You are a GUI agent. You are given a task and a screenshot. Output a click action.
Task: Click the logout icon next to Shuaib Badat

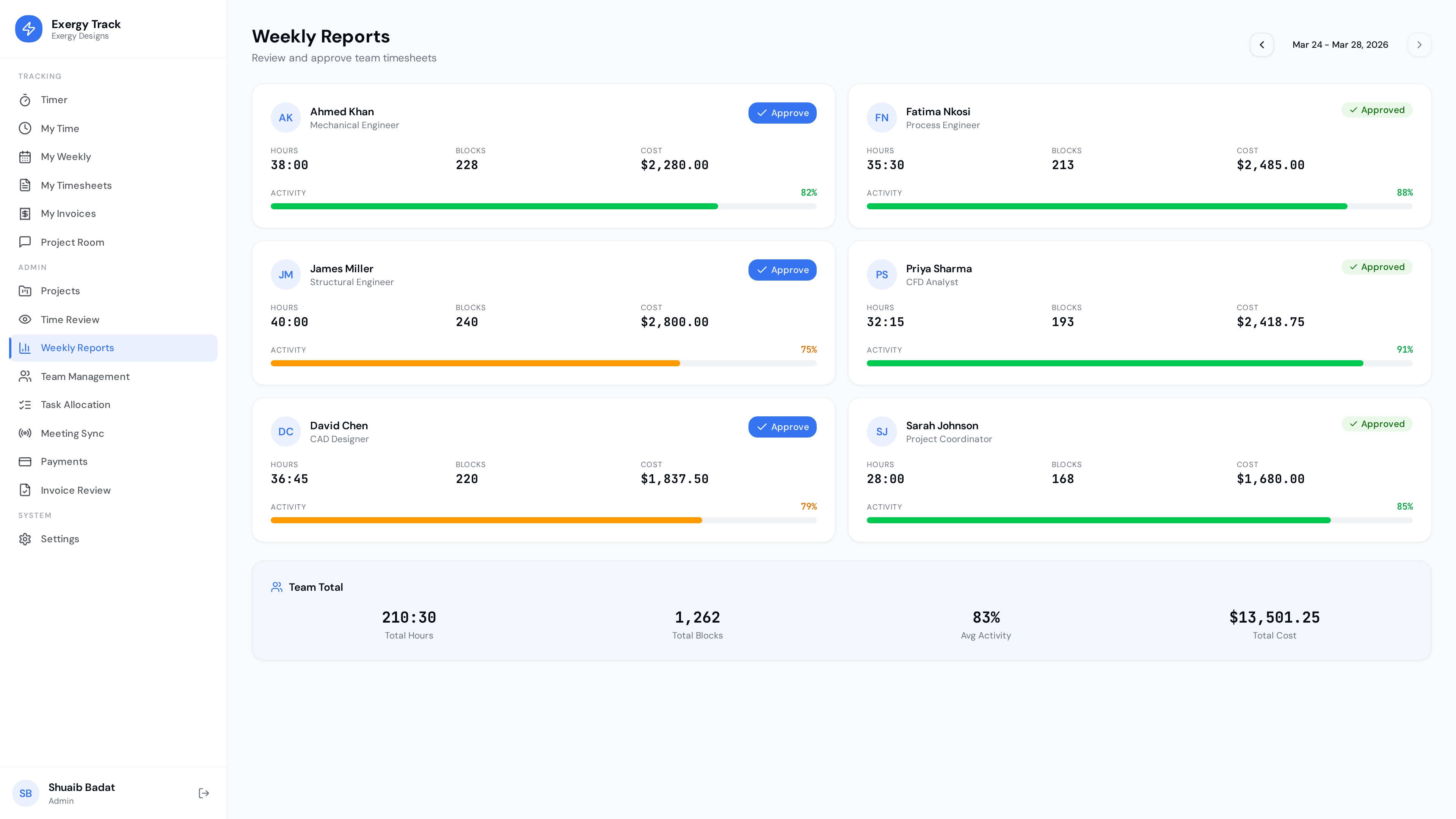[204, 793]
